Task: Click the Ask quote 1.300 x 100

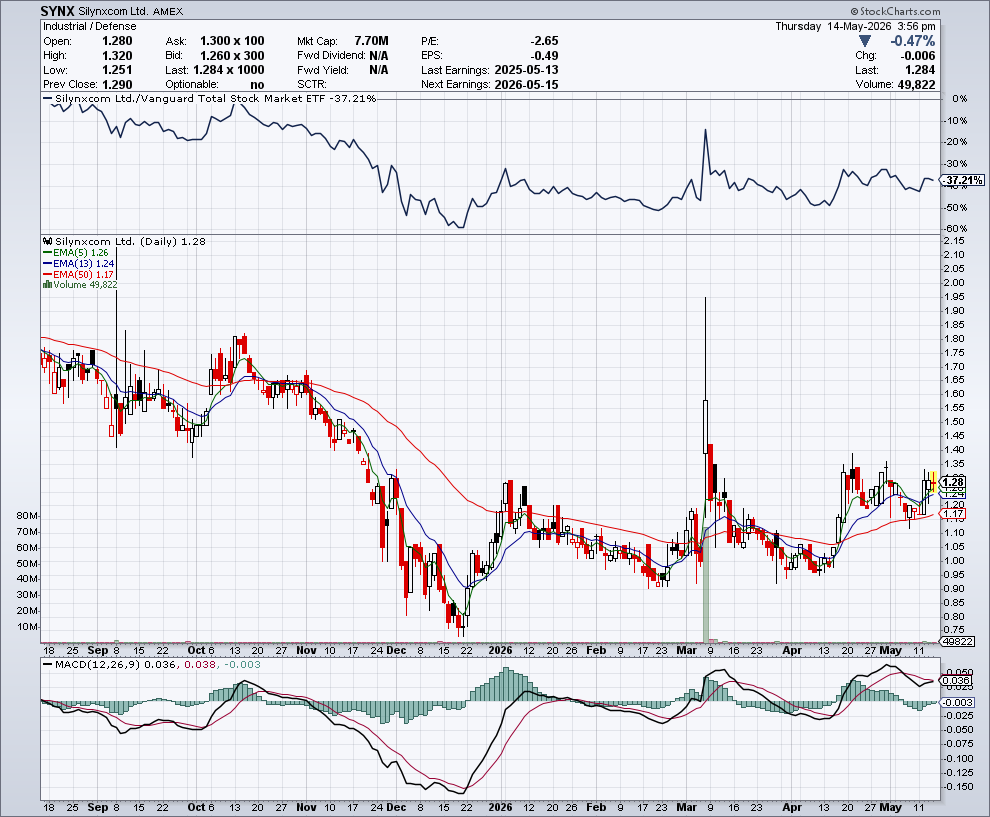Action: 232,41
